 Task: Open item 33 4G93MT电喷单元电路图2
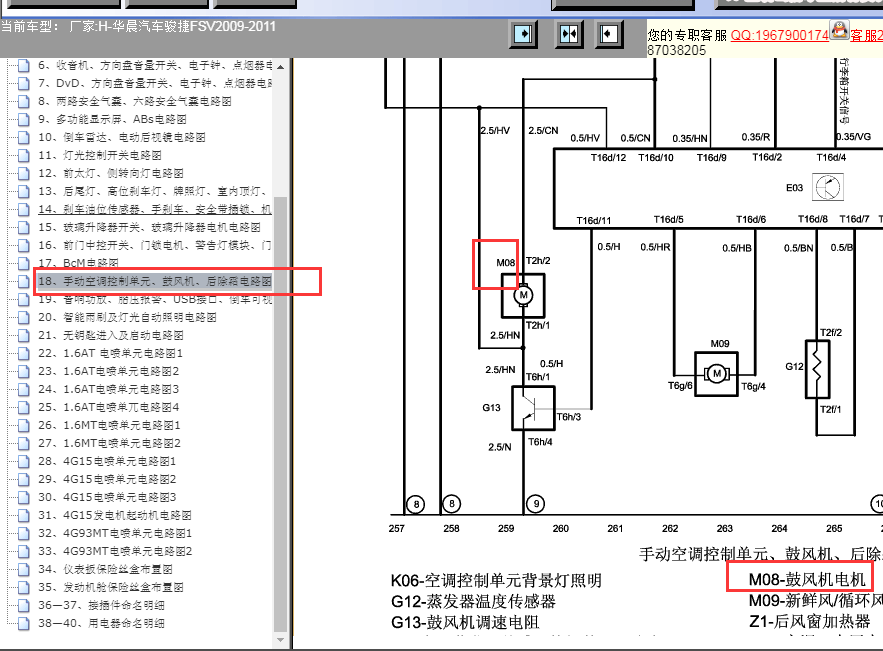115,552
